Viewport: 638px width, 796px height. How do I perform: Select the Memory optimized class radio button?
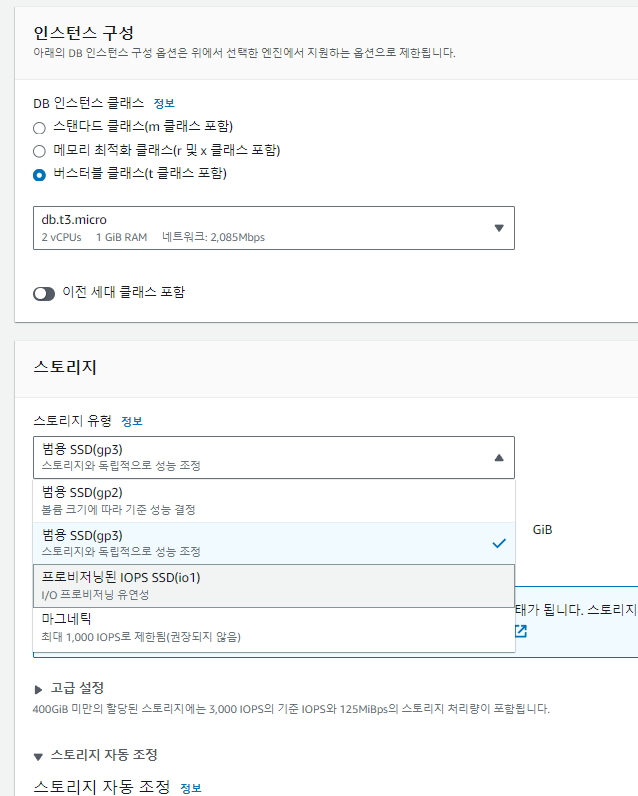(x=39, y=151)
